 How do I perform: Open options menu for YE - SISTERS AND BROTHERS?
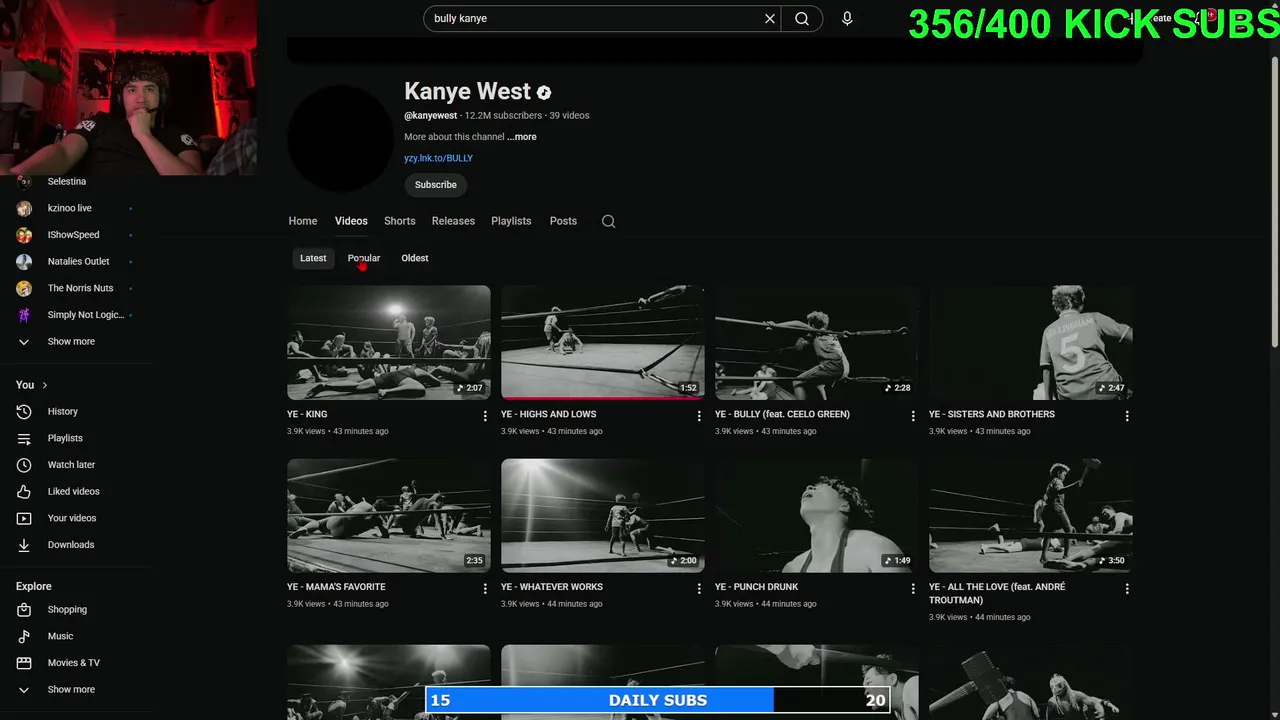point(1127,416)
